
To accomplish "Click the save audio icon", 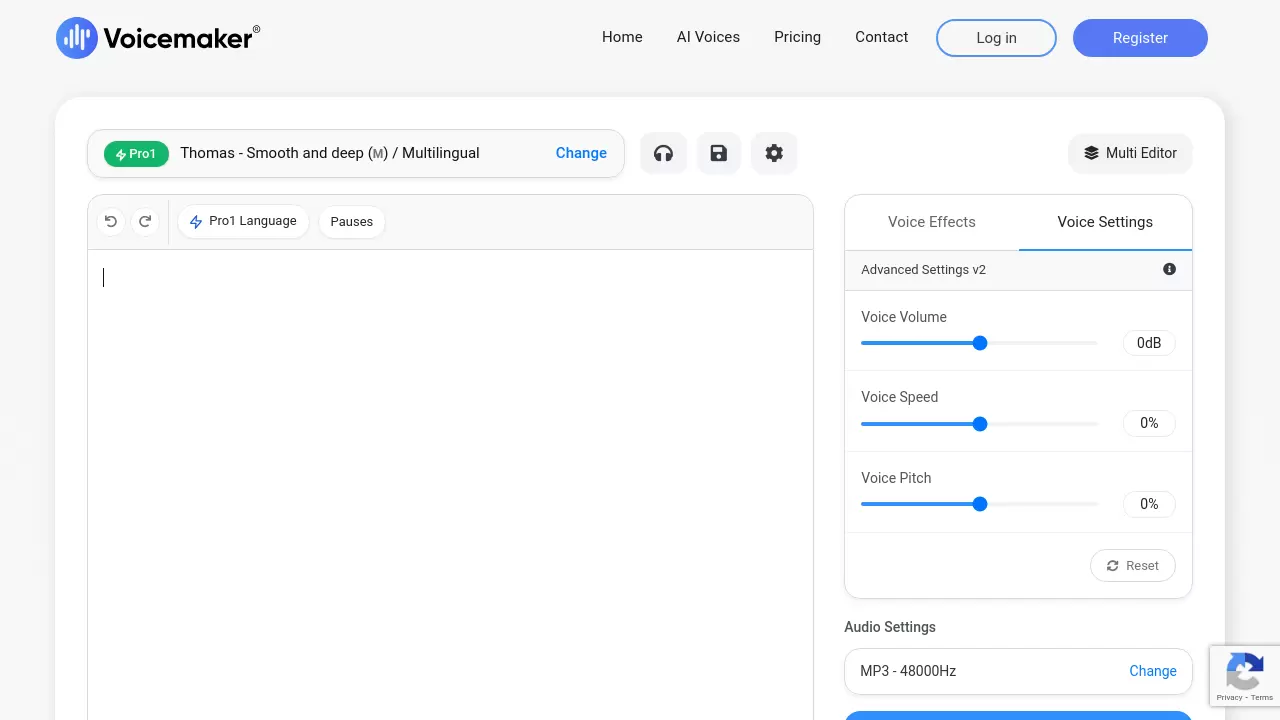I will click(x=719, y=153).
